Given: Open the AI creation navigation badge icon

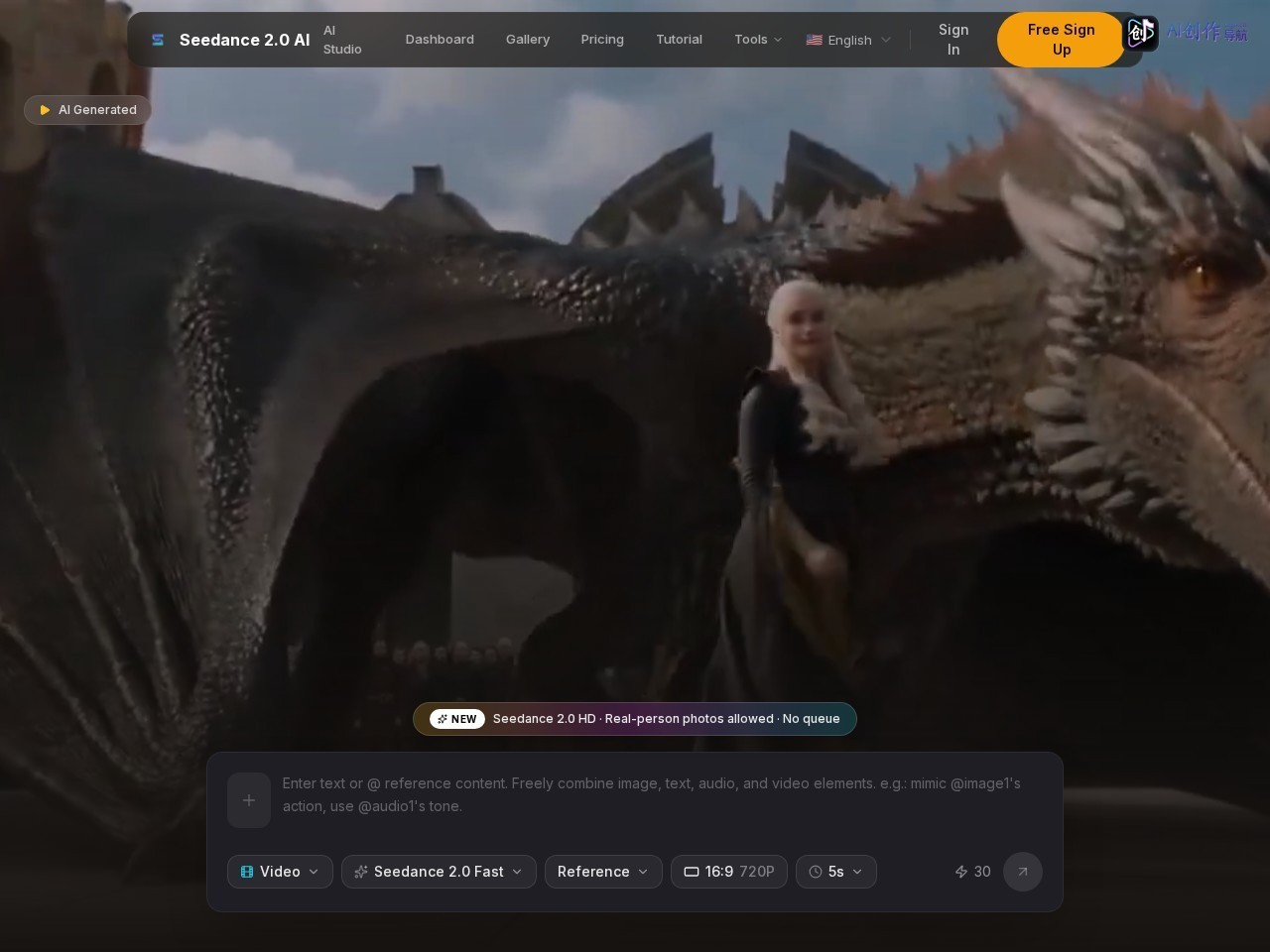Looking at the screenshot, I should 1140,34.
